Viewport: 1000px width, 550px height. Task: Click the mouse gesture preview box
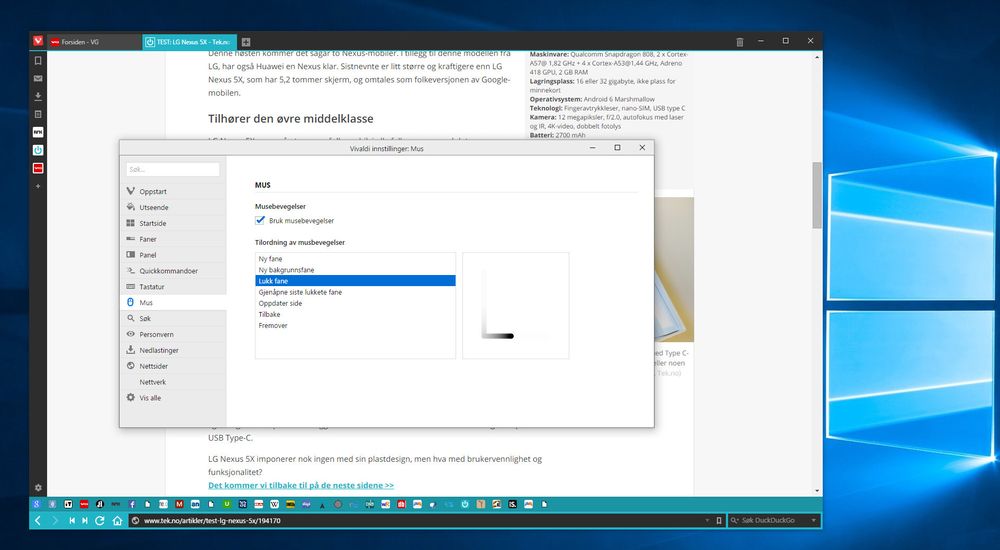516,306
